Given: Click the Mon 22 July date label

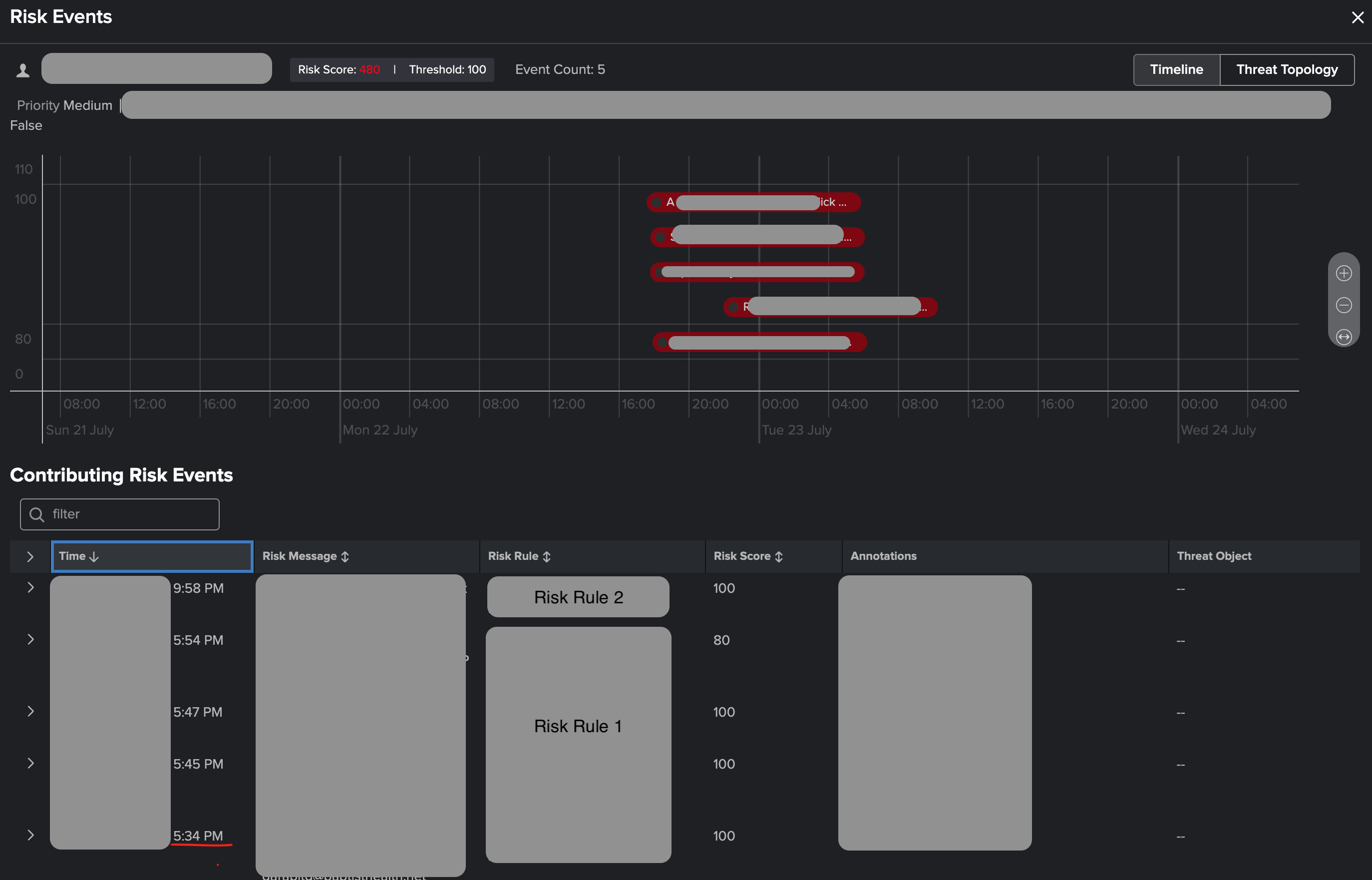Looking at the screenshot, I should (380, 430).
